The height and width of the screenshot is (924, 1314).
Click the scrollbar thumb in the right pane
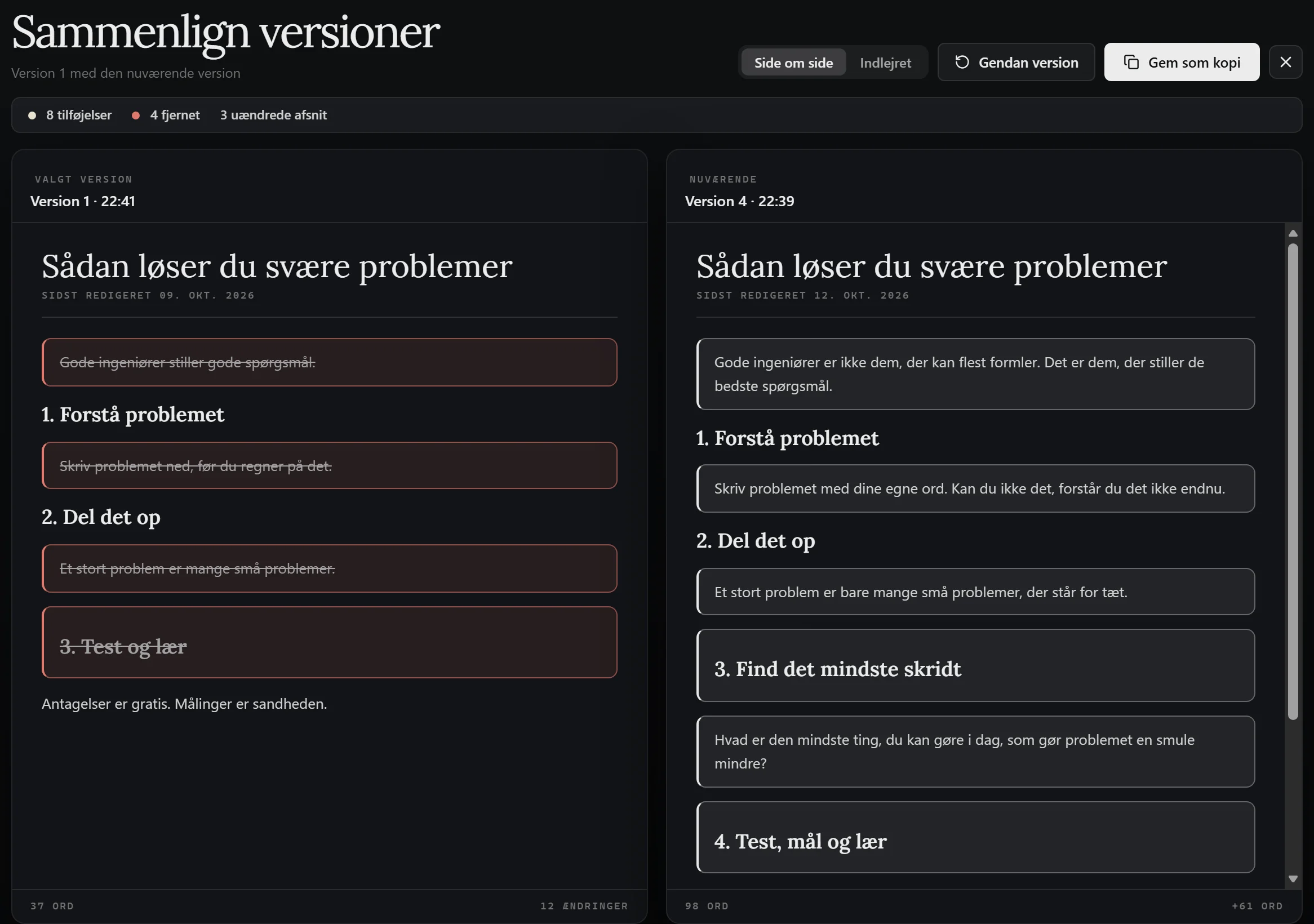1293,482
